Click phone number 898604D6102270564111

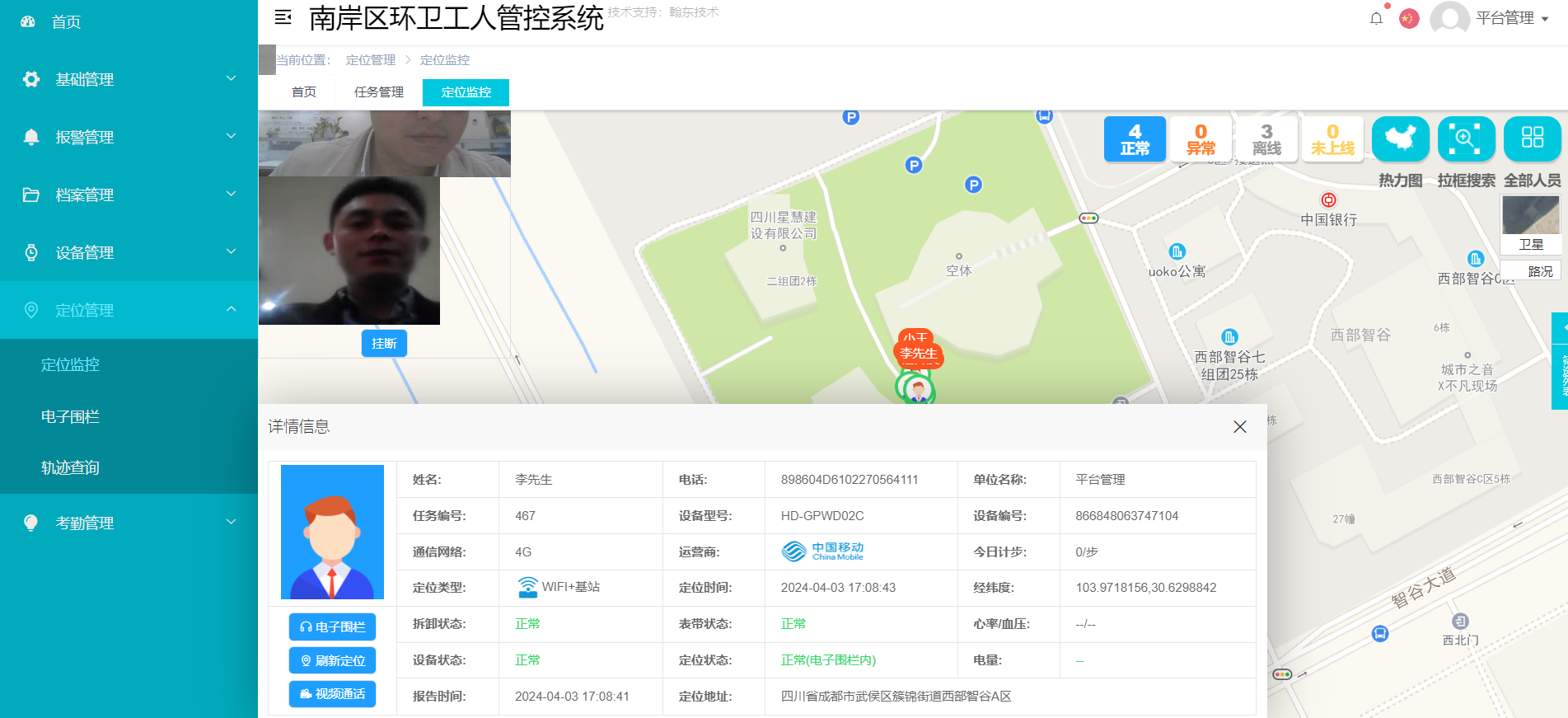850,480
